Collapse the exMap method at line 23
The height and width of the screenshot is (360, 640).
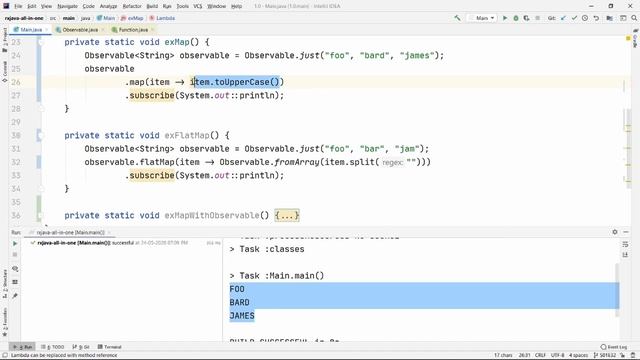click(40, 42)
